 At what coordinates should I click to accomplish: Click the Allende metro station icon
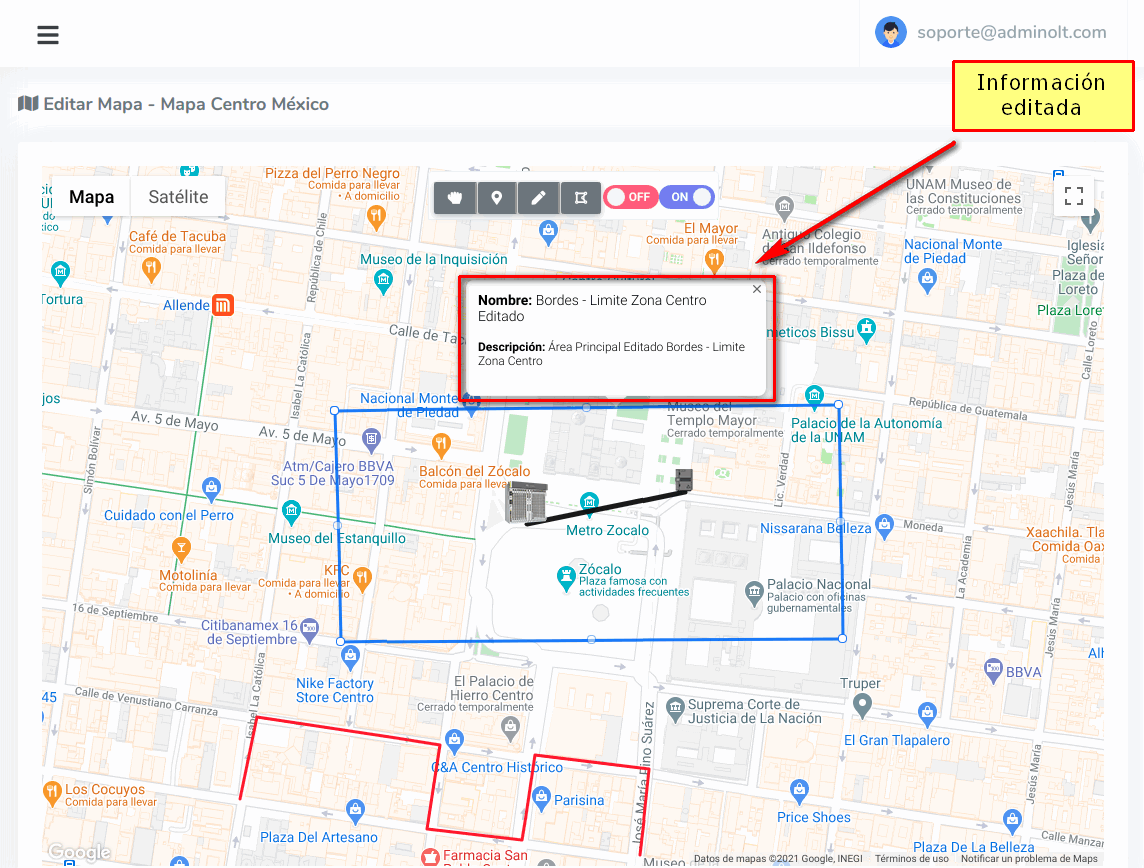coord(224,305)
